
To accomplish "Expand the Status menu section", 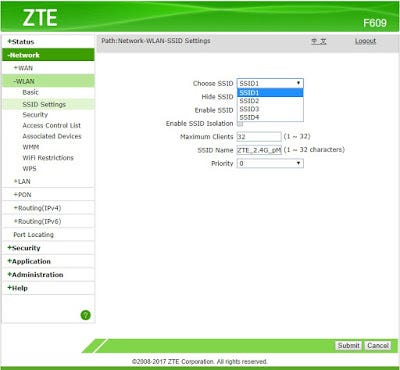I will point(21,42).
